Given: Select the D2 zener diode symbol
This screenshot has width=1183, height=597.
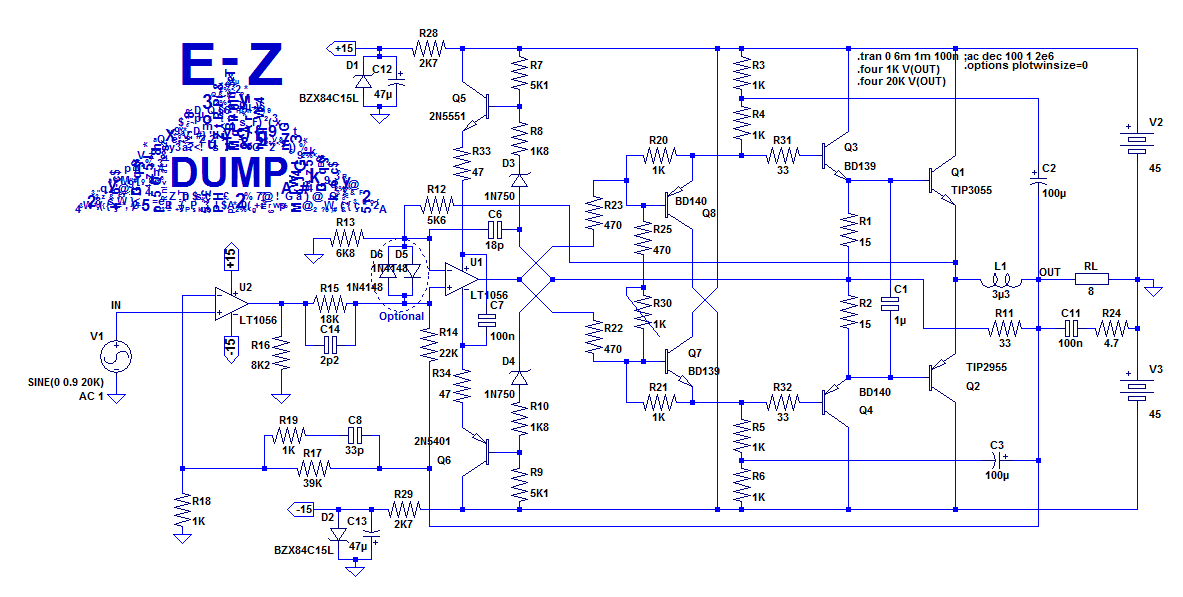Looking at the screenshot, I should (339, 533).
